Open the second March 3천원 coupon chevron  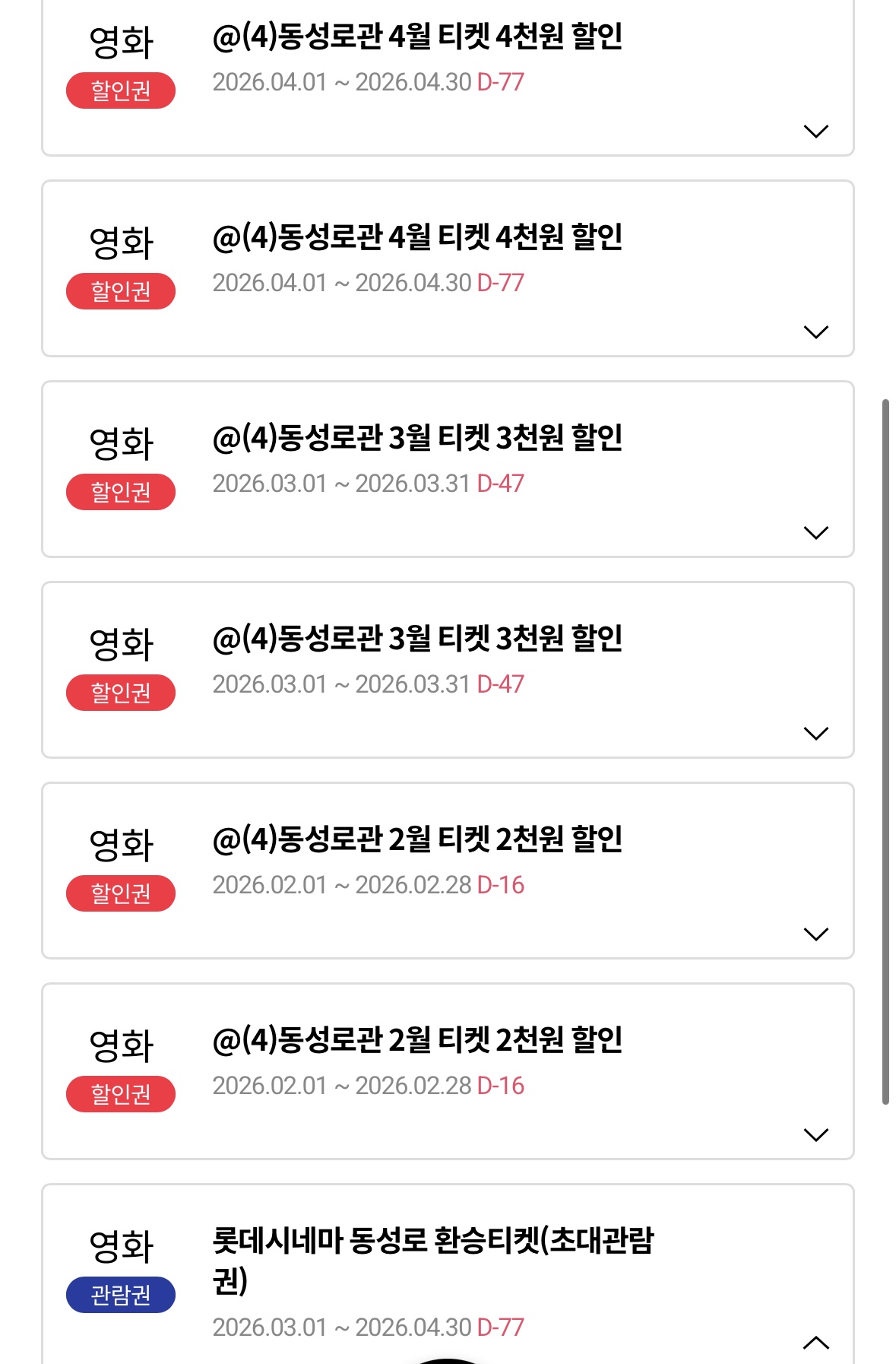pyautogui.click(x=815, y=734)
